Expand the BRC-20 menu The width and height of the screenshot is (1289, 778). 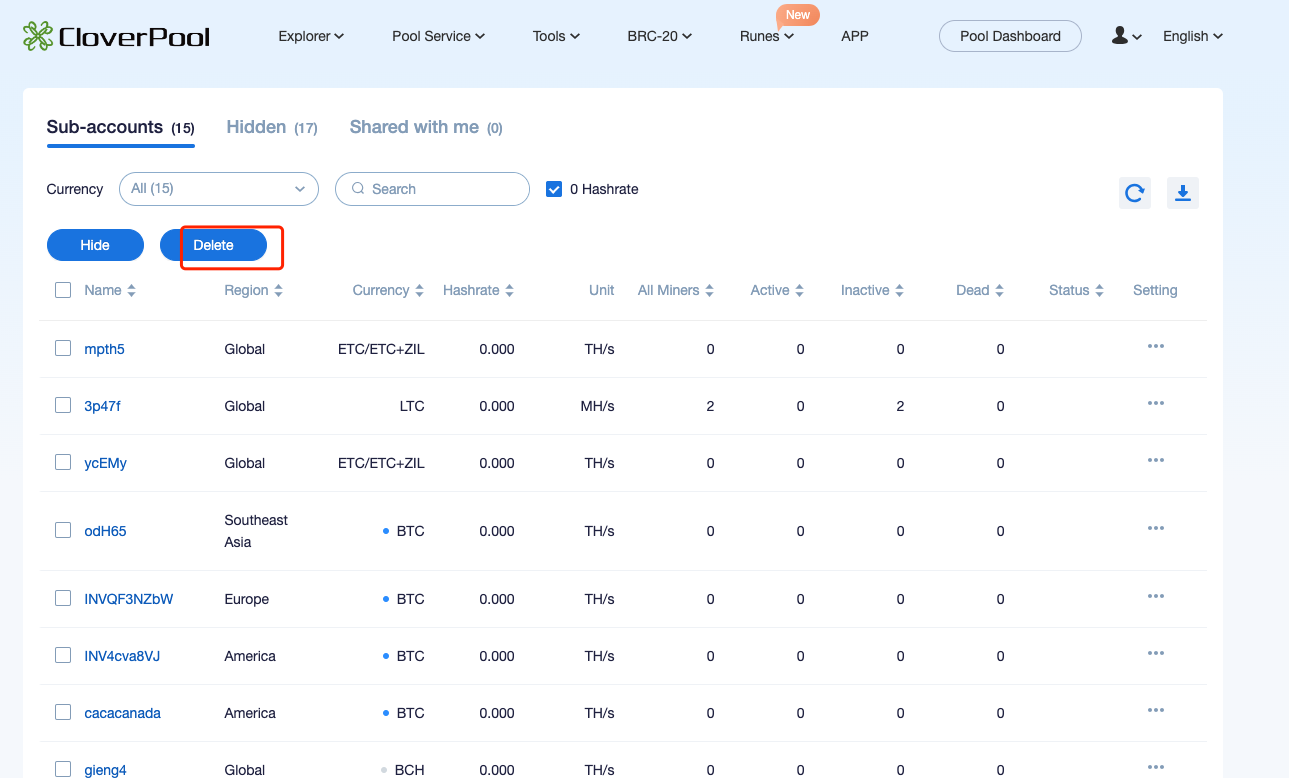(659, 36)
